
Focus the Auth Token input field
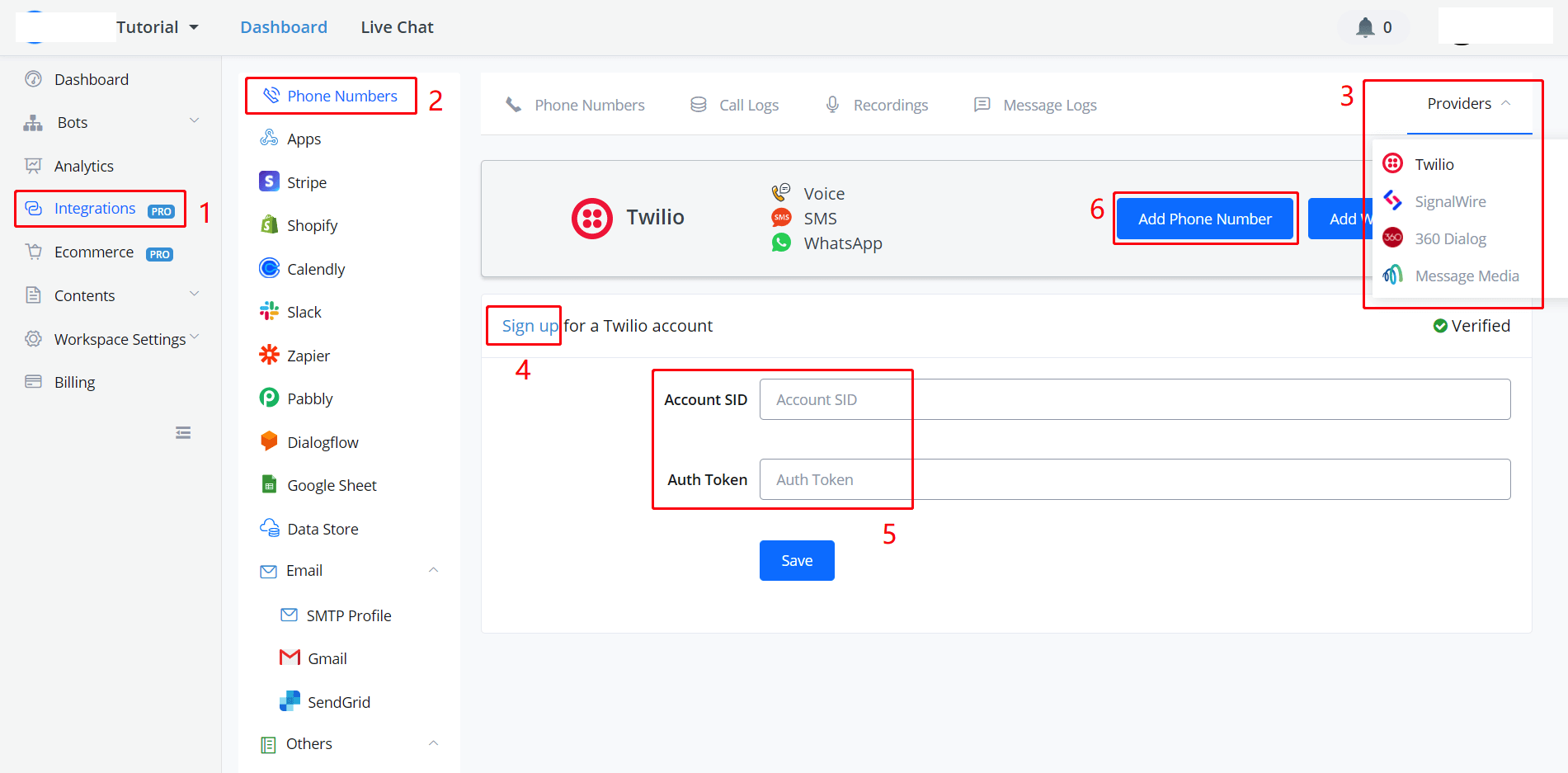(1134, 479)
